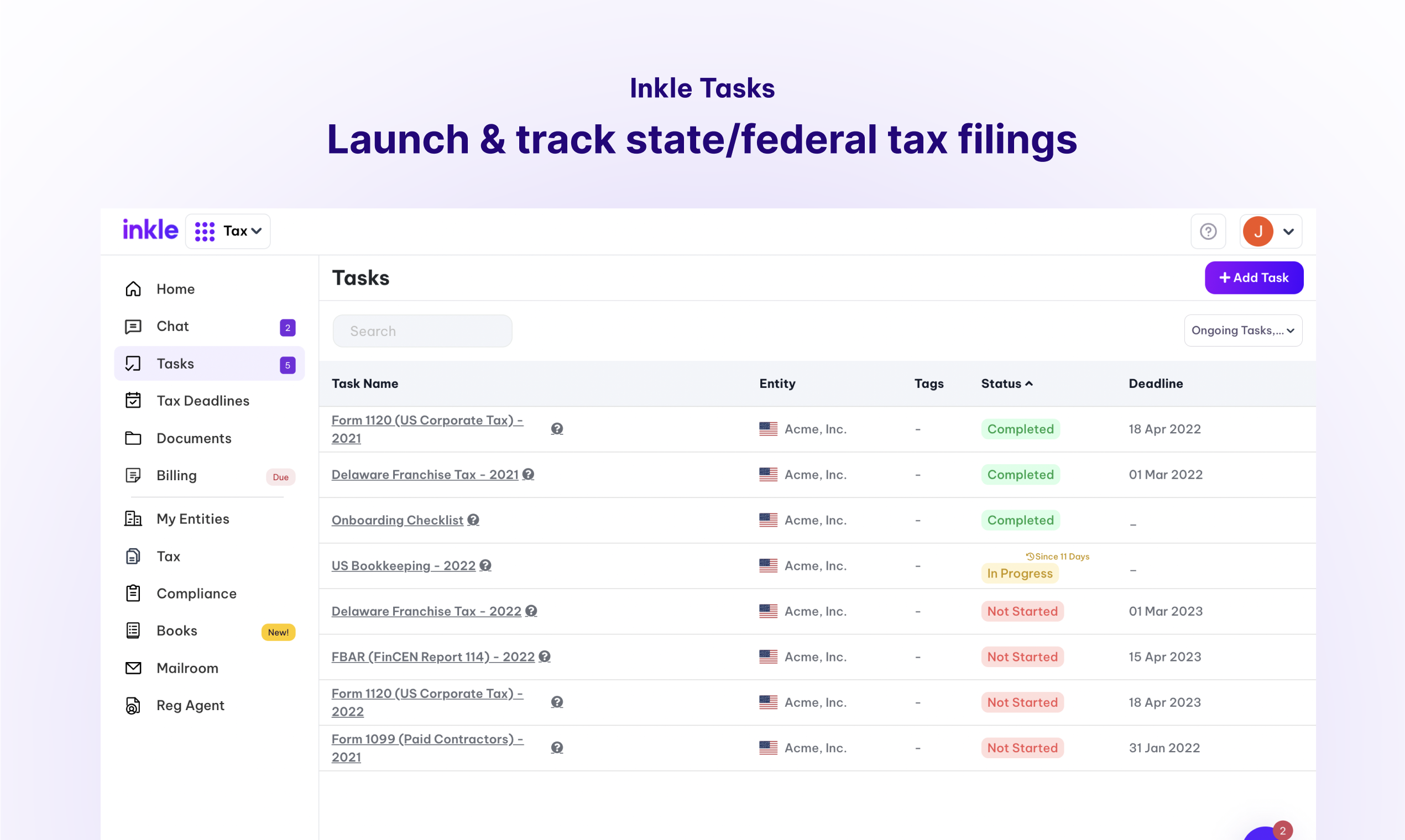
Task: Click info icon for Delaware Franchise Tax 2021
Action: pyautogui.click(x=528, y=474)
